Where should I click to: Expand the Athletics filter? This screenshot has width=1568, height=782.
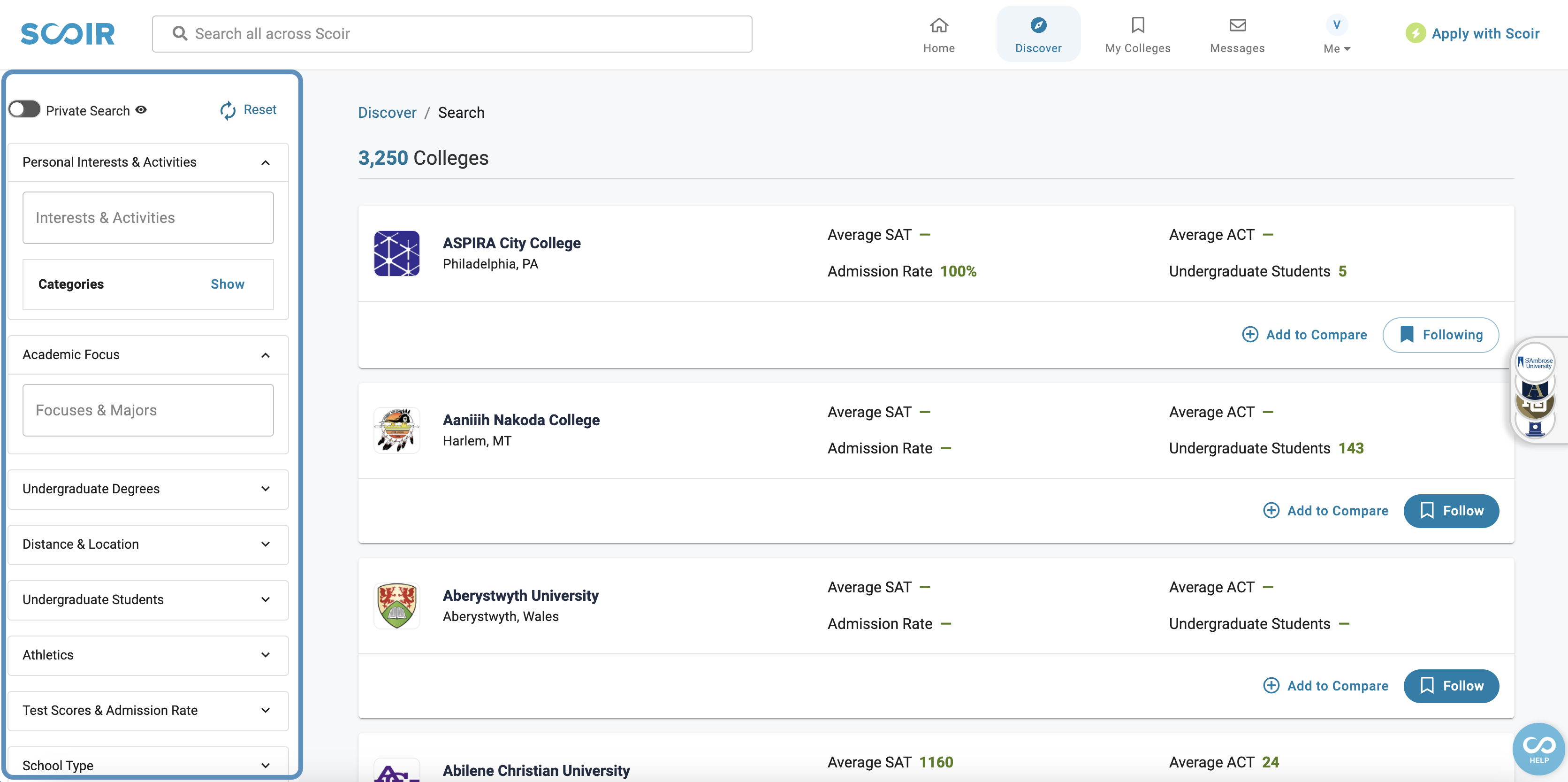point(148,655)
